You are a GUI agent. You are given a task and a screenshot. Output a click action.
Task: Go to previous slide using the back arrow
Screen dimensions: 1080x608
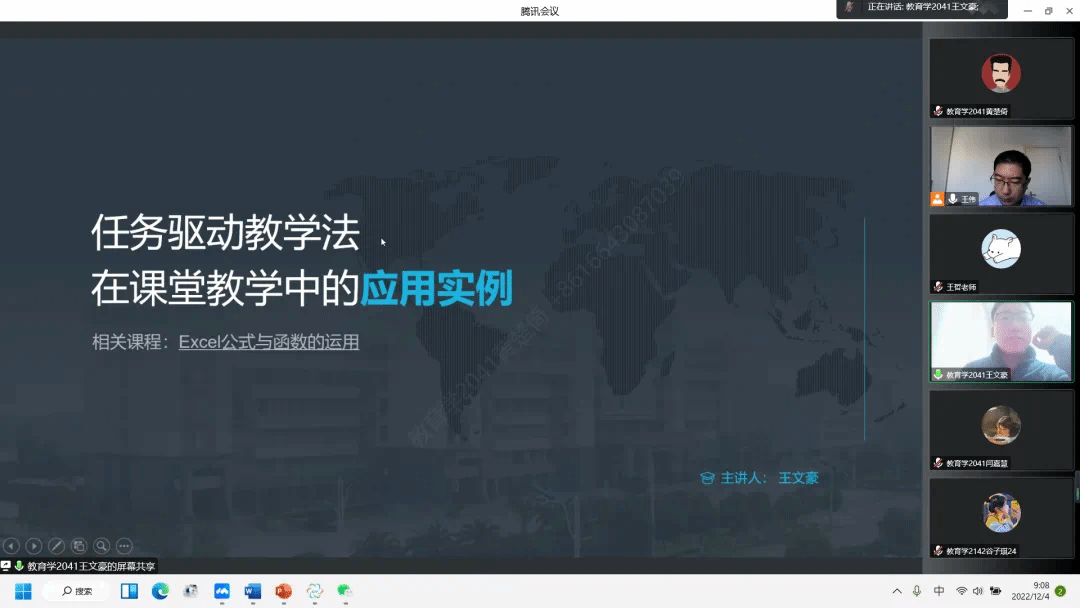coord(11,546)
